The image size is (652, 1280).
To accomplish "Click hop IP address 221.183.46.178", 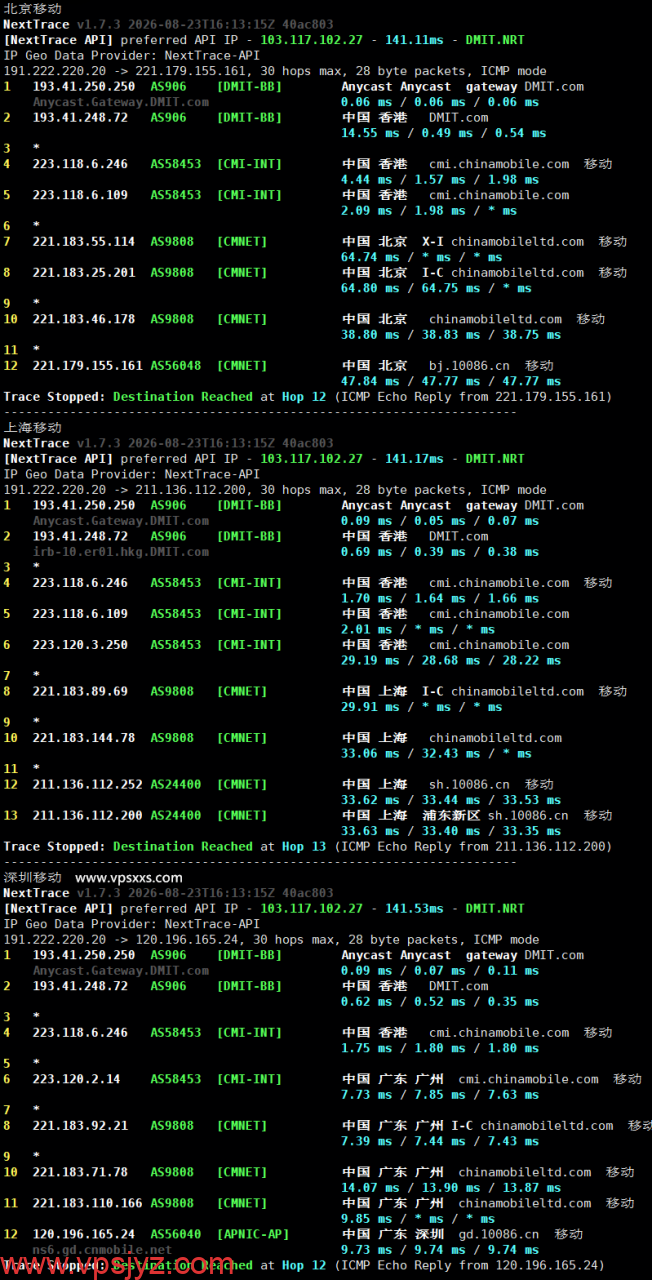I will pos(84,320).
